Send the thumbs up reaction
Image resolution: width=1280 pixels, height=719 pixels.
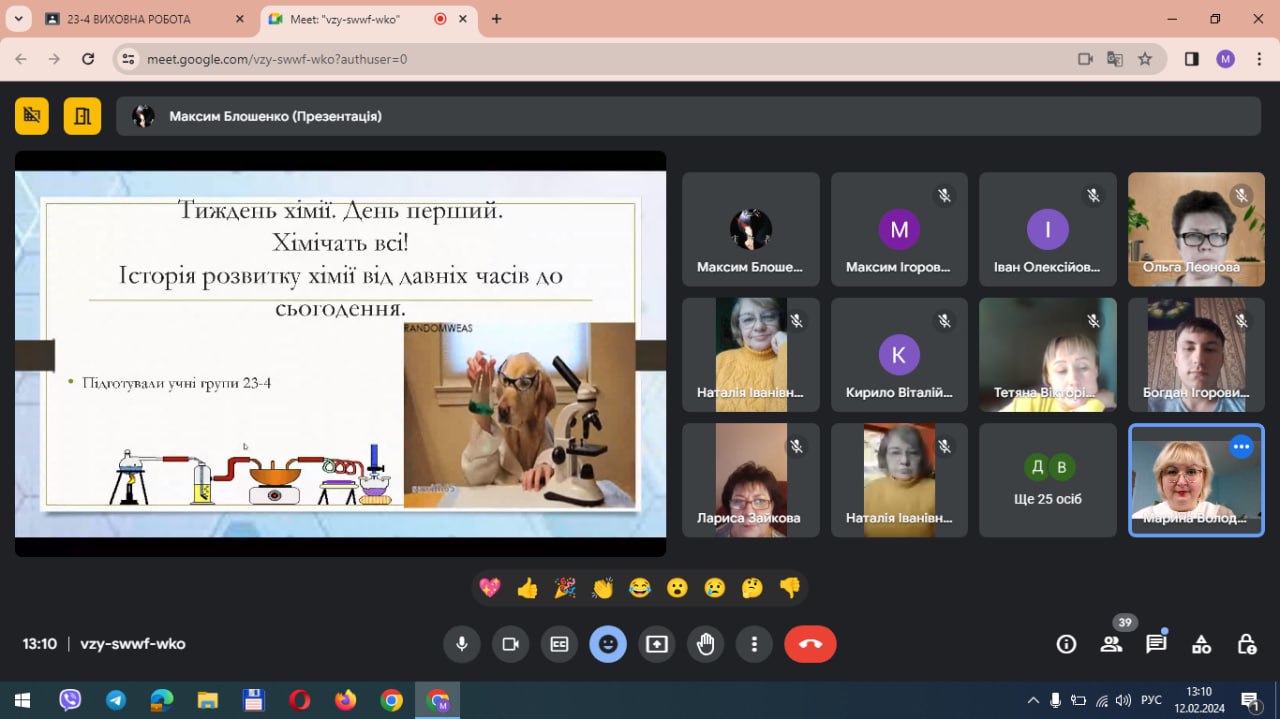pos(527,588)
